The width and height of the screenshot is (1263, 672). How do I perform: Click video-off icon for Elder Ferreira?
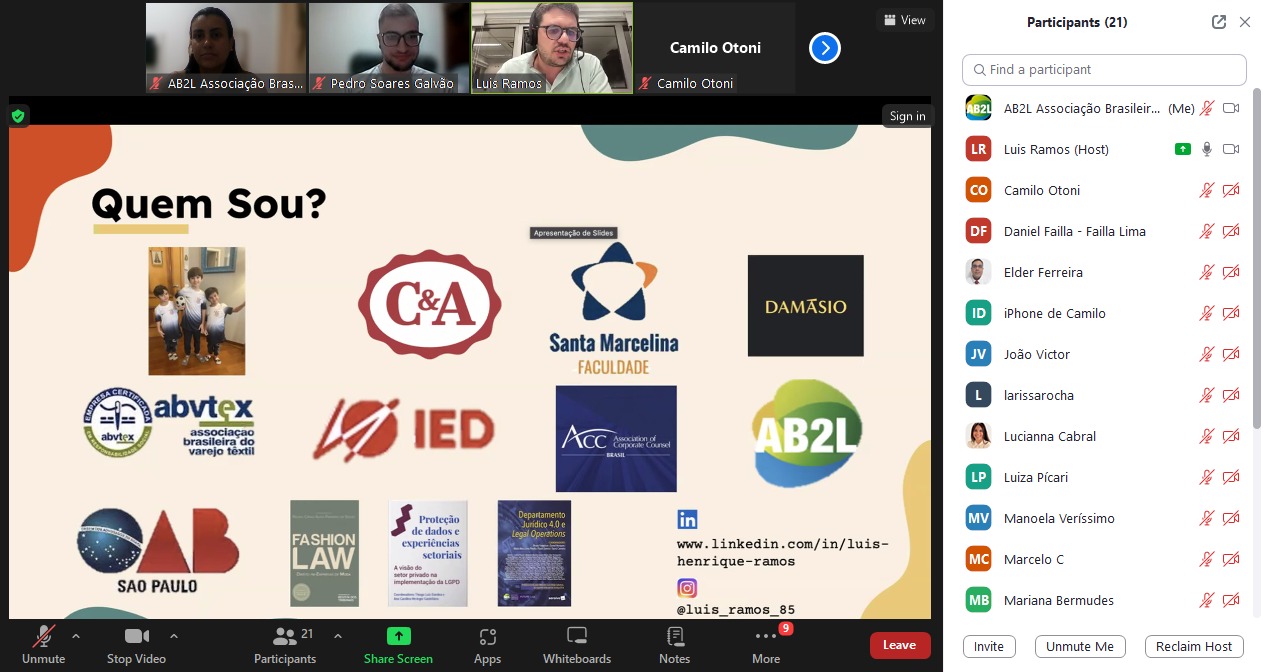[x=1231, y=272]
